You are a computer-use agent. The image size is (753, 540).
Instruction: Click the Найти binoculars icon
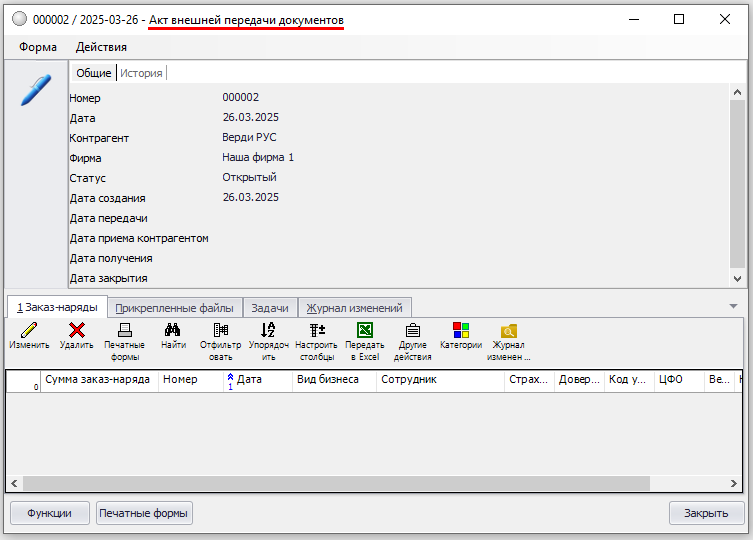(173, 331)
